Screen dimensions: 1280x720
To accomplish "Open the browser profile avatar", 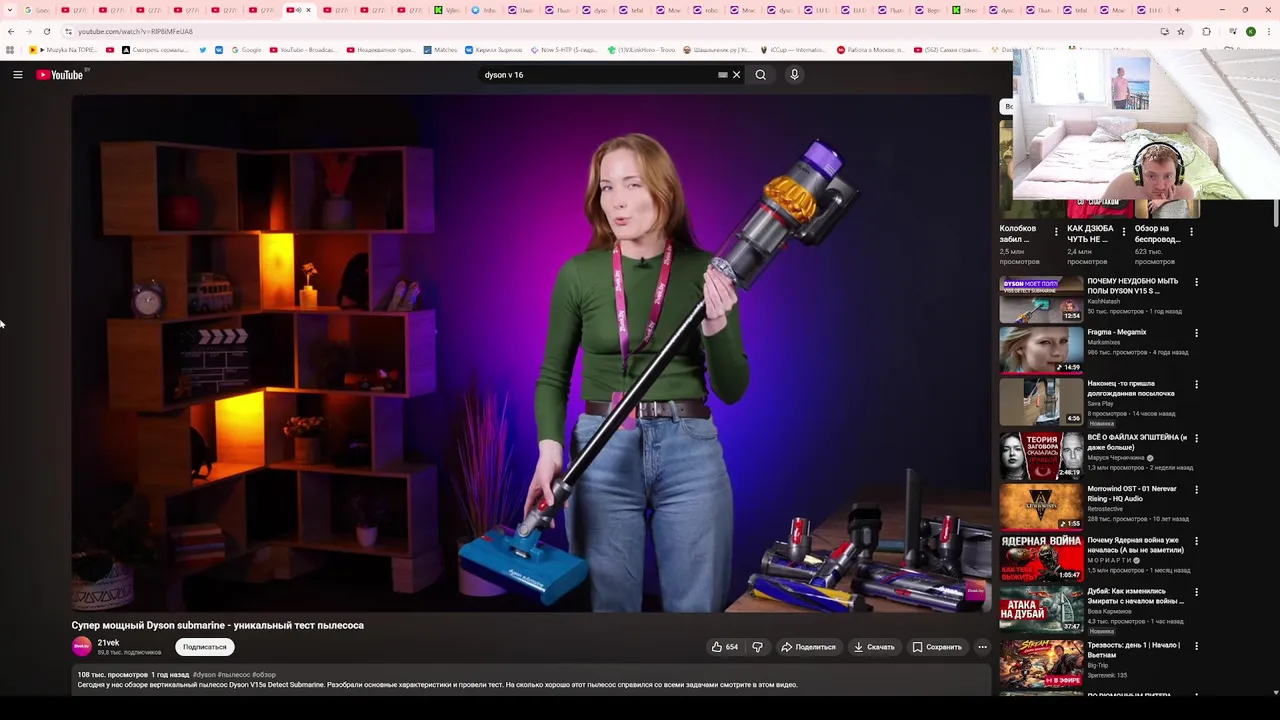I will [x=1251, y=31].
